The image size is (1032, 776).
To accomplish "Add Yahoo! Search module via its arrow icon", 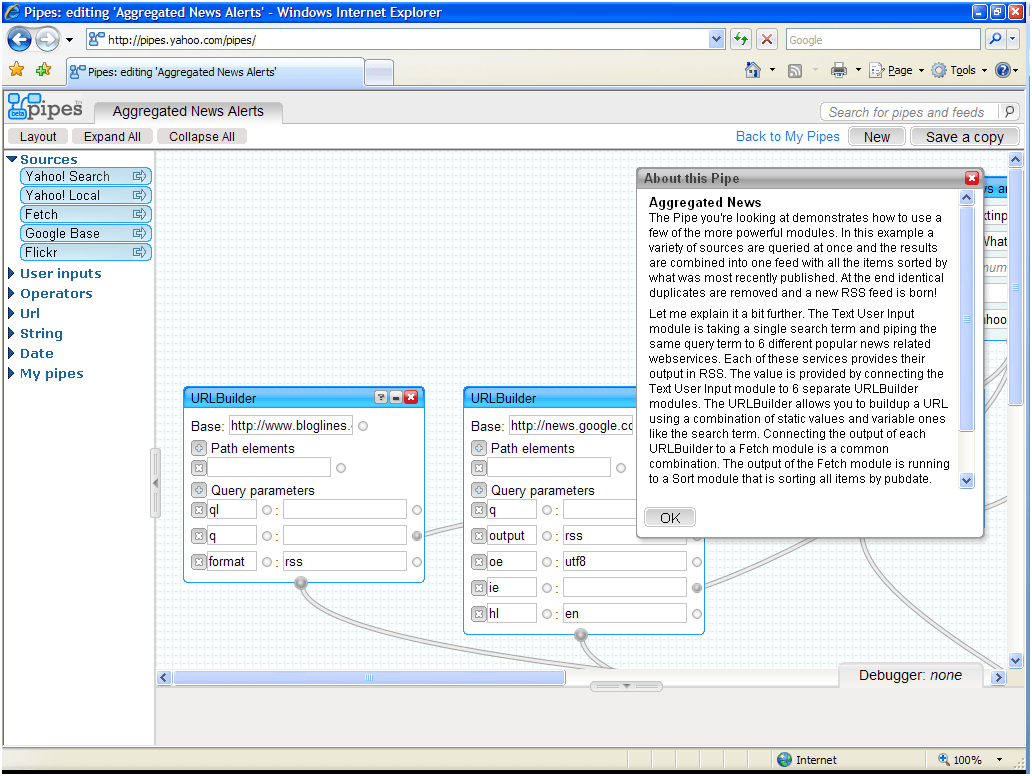I will tap(139, 176).
